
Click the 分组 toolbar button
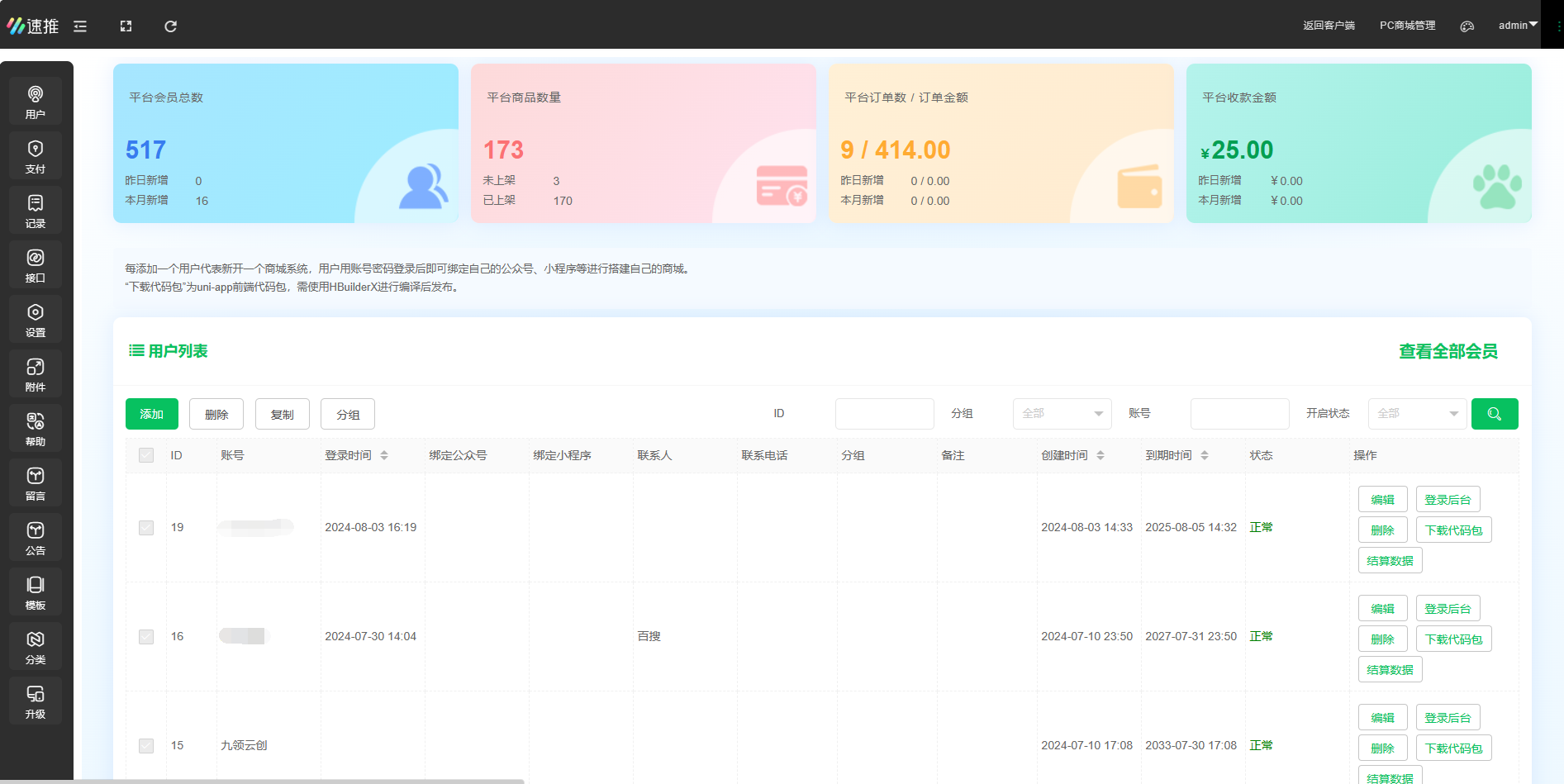[348, 414]
